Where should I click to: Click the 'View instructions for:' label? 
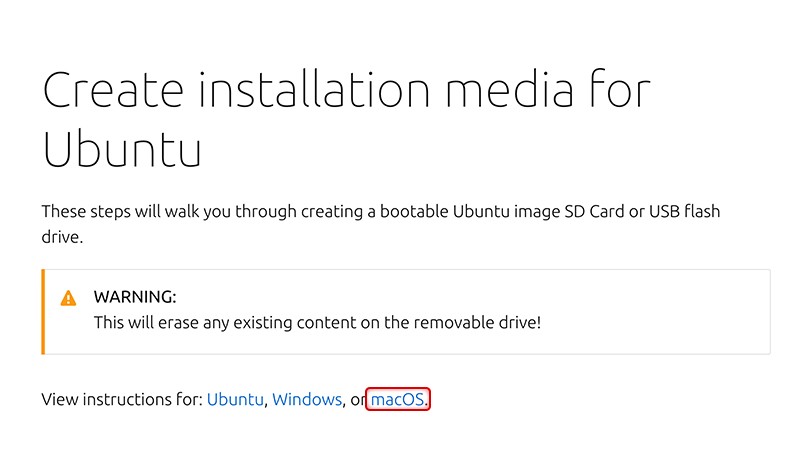(x=122, y=399)
